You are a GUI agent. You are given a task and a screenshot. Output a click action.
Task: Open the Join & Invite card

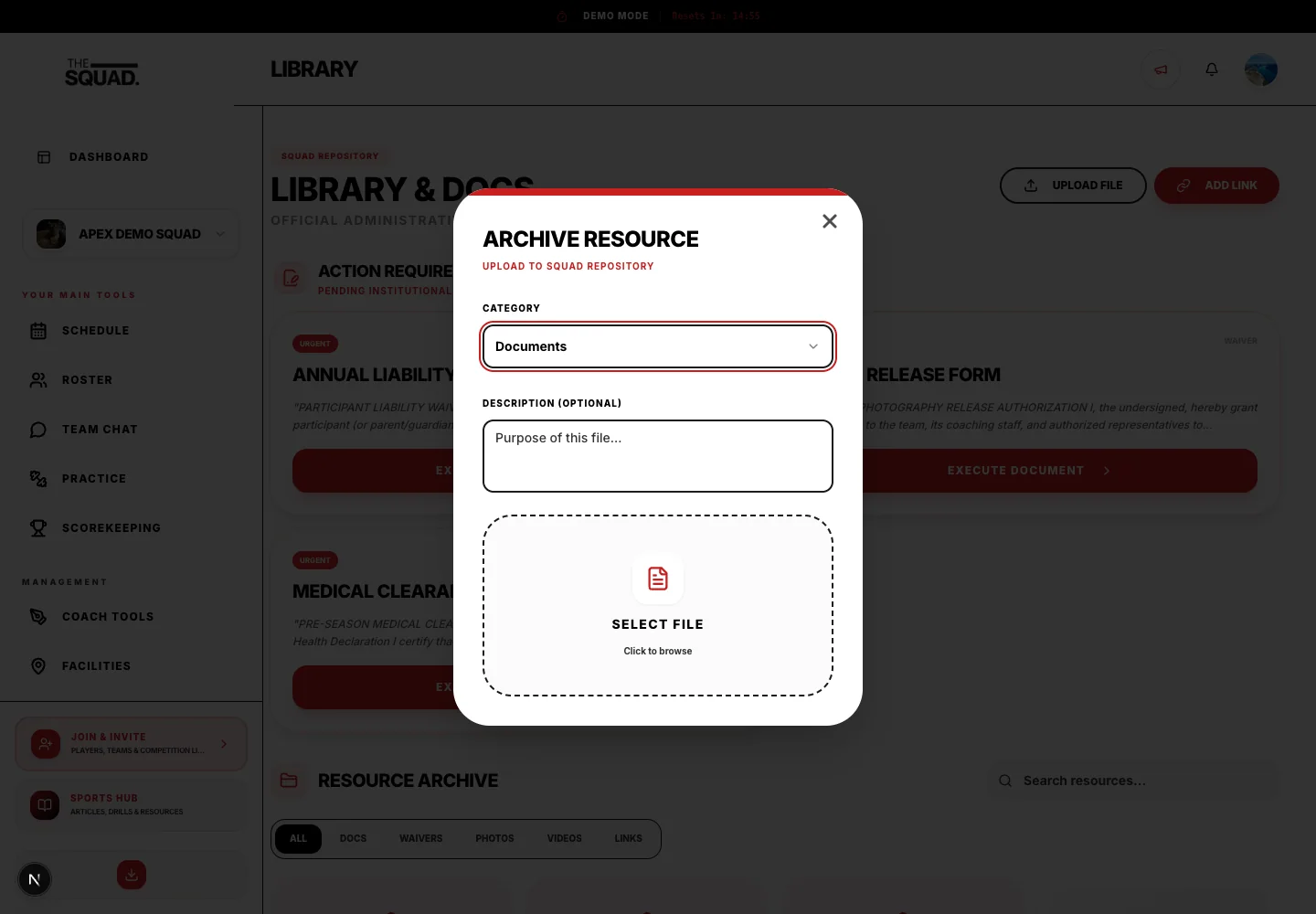[x=131, y=744]
